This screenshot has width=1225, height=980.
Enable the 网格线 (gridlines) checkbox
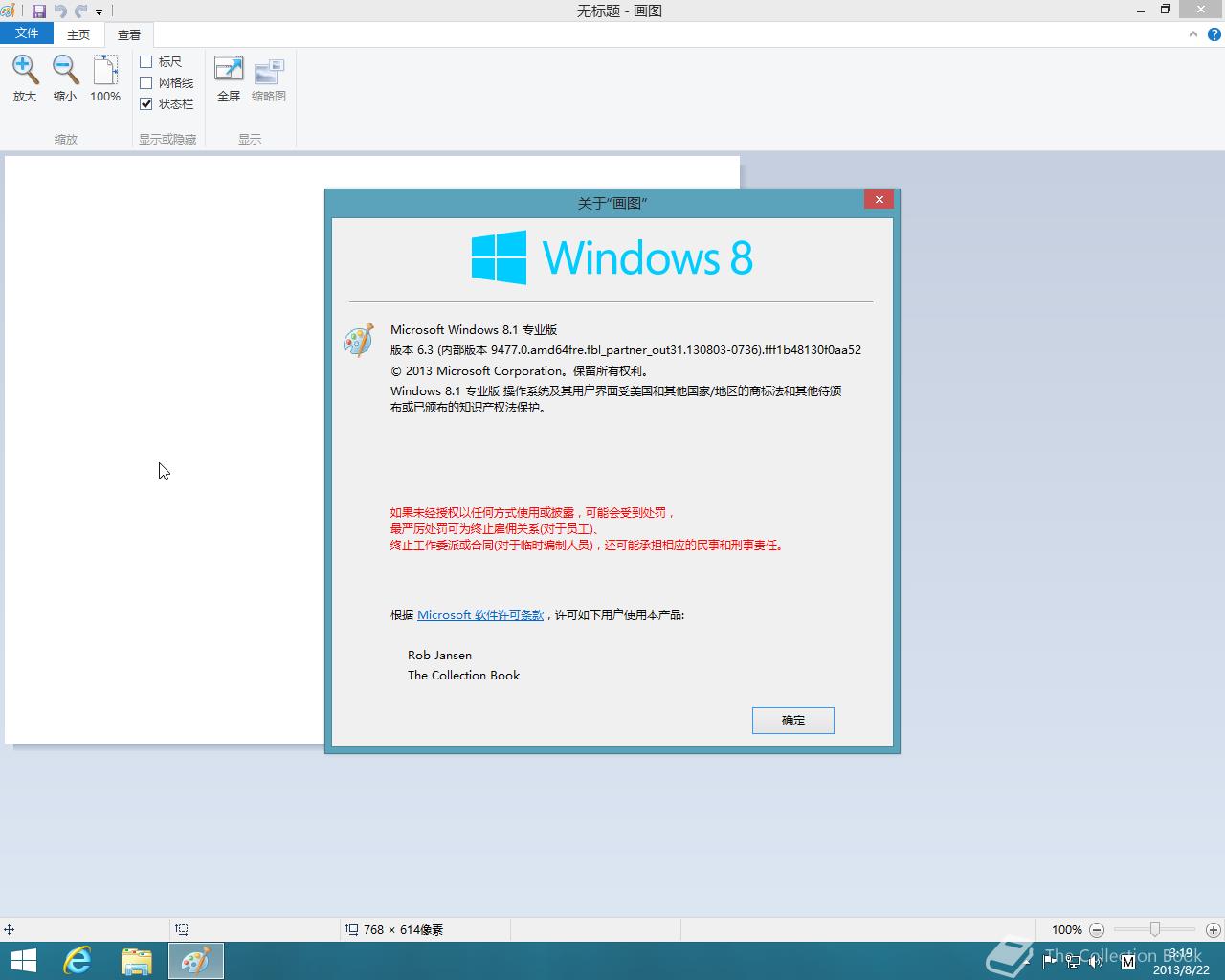tap(146, 82)
